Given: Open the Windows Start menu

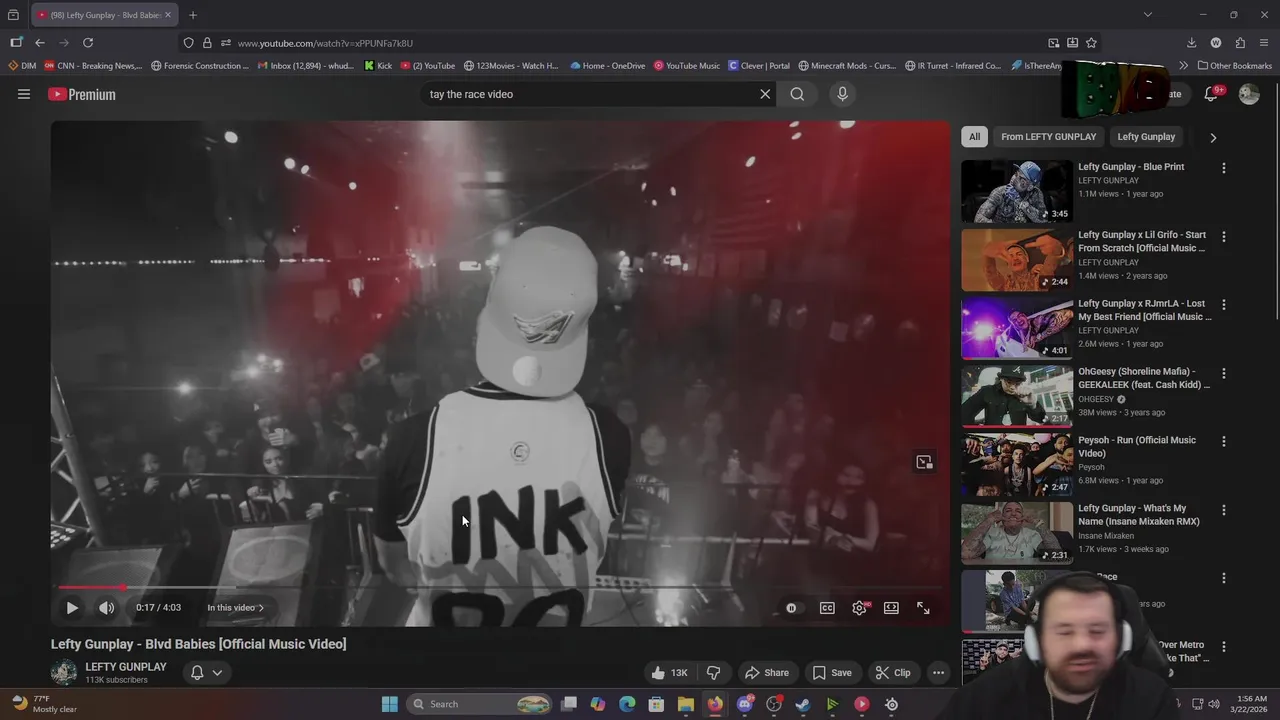Looking at the screenshot, I should click(x=389, y=704).
